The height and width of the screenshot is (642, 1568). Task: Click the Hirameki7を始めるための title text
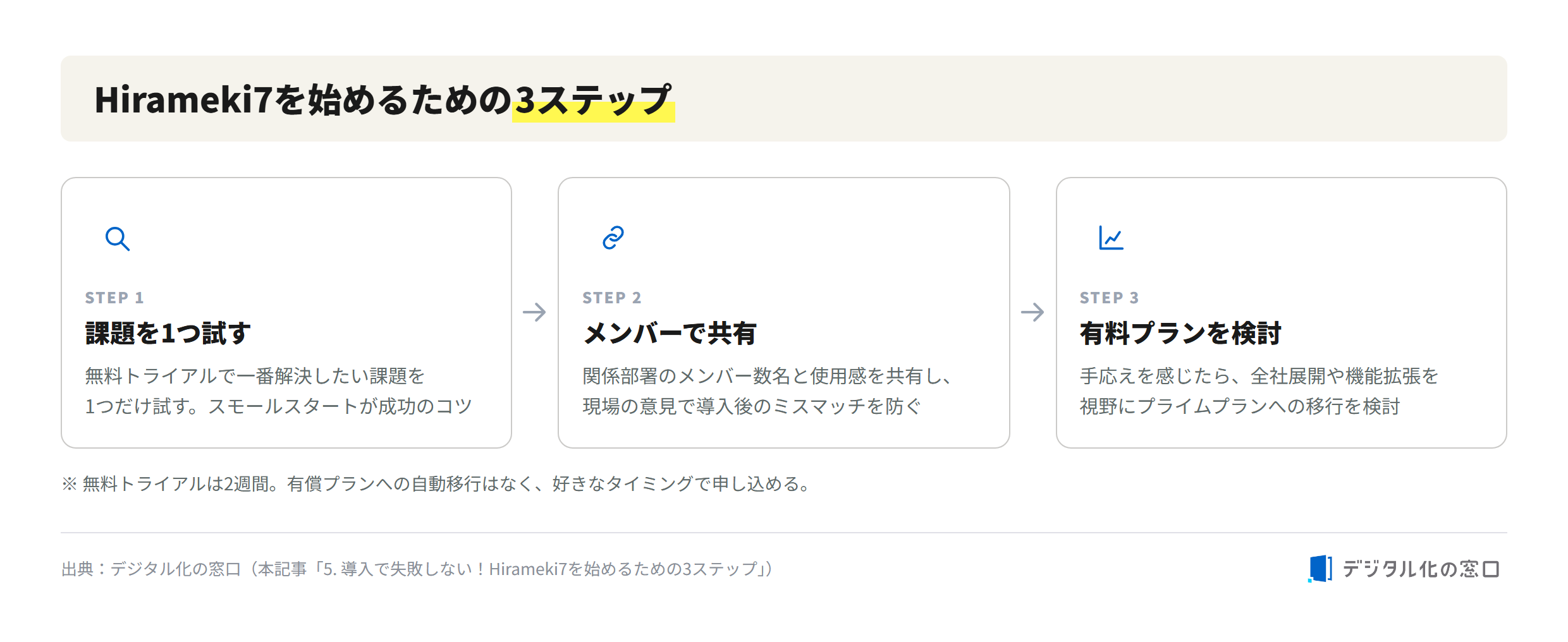(x=303, y=100)
